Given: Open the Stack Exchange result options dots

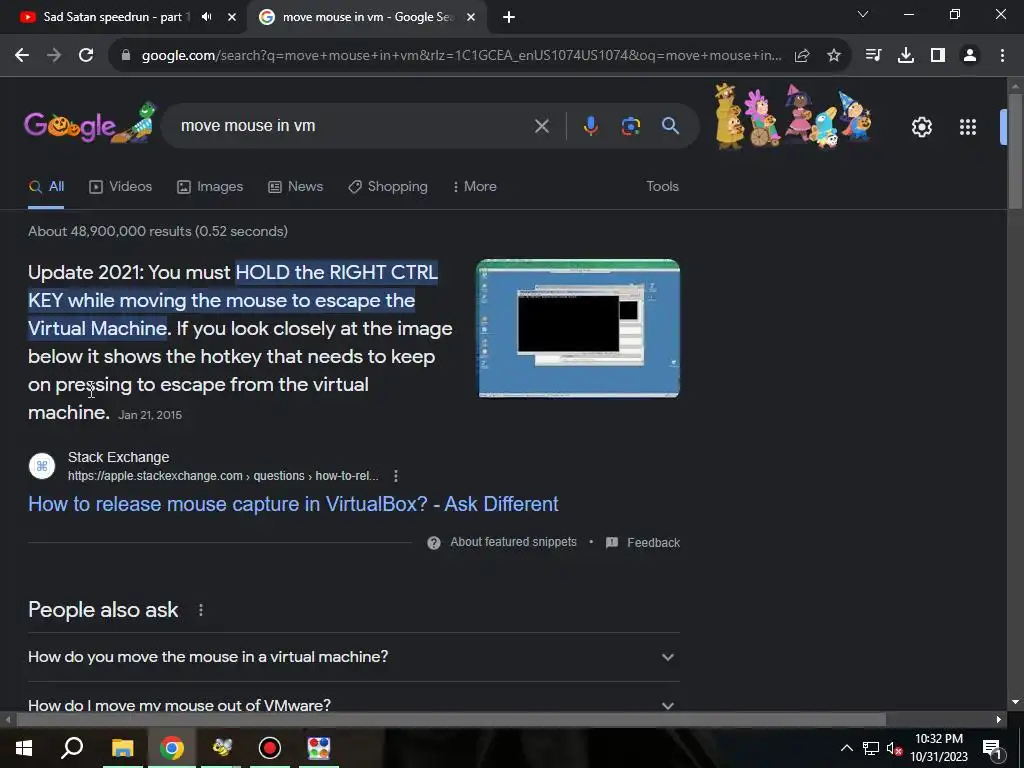Looking at the screenshot, I should [396, 476].
